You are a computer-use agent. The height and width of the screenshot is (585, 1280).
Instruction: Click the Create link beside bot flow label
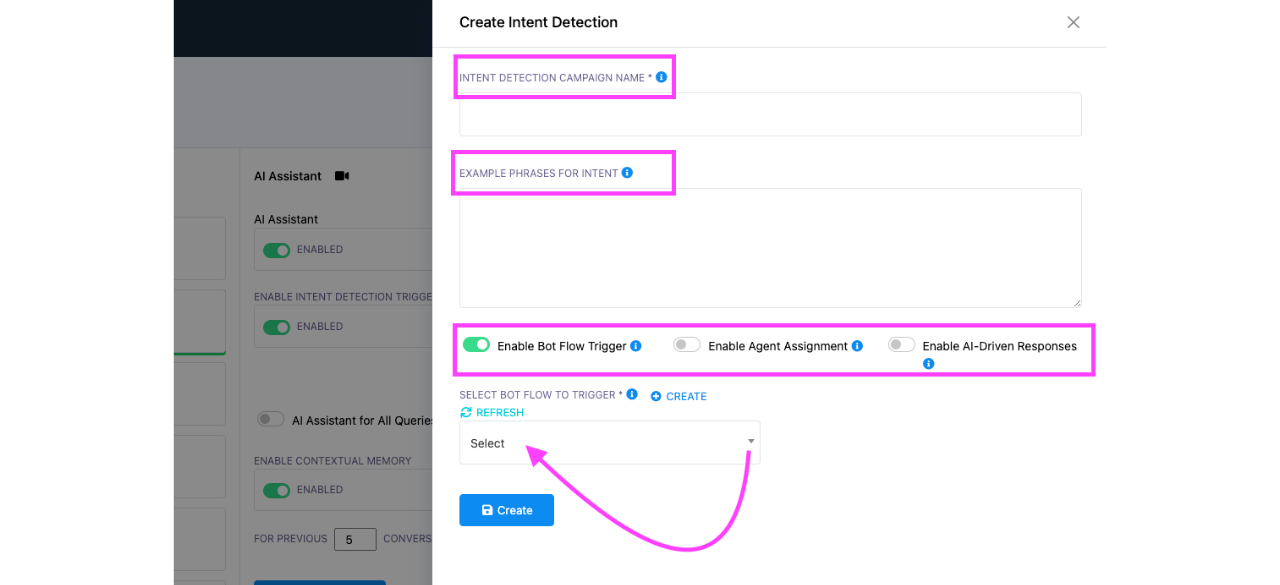coord(679,396)
